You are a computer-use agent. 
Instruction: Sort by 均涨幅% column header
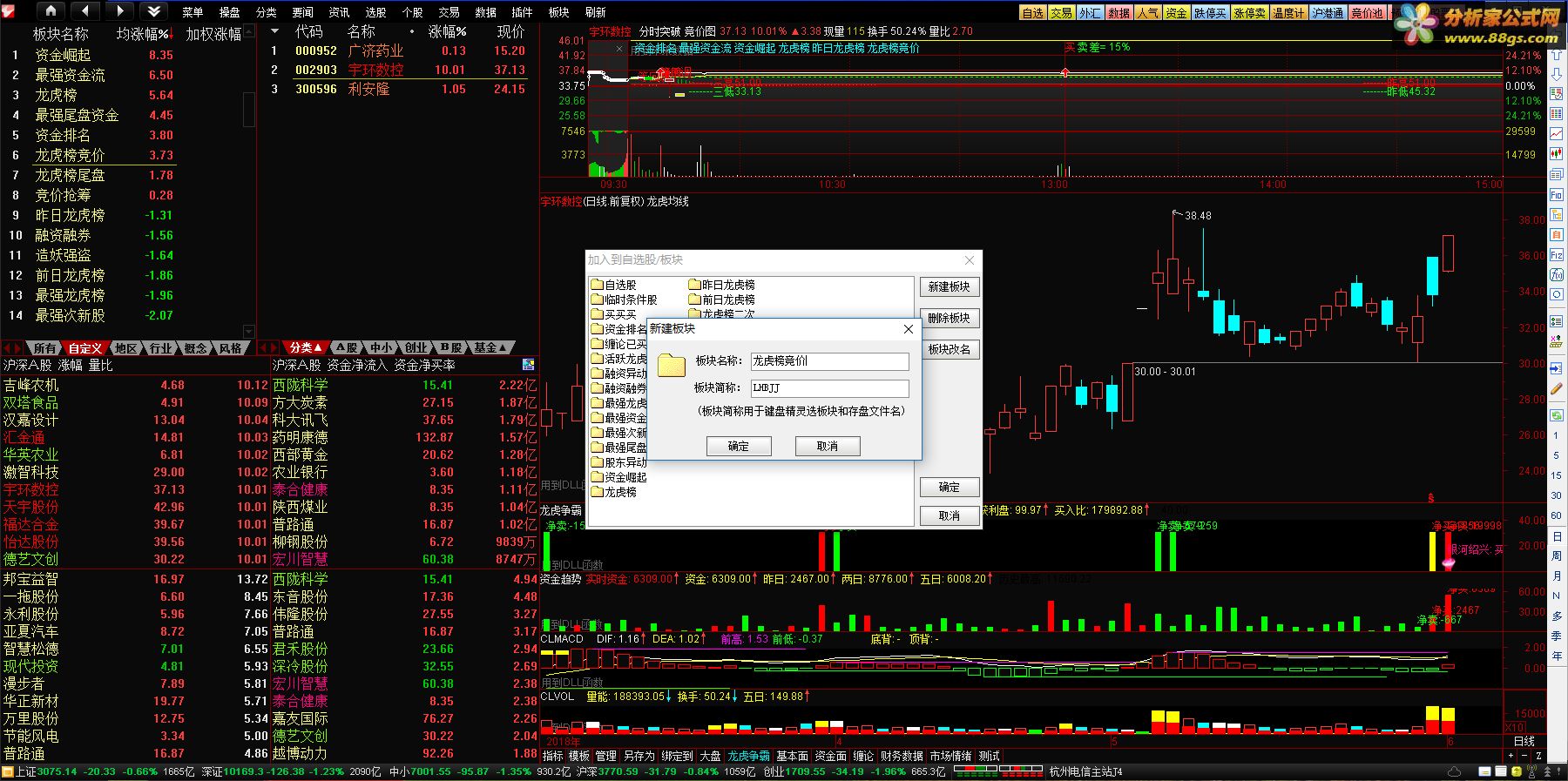(x=144, y=34)
